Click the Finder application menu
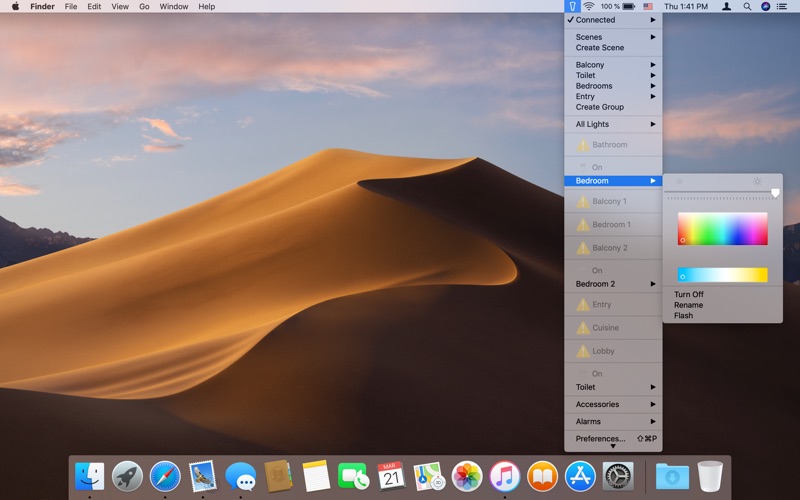 tap(42, 7)
